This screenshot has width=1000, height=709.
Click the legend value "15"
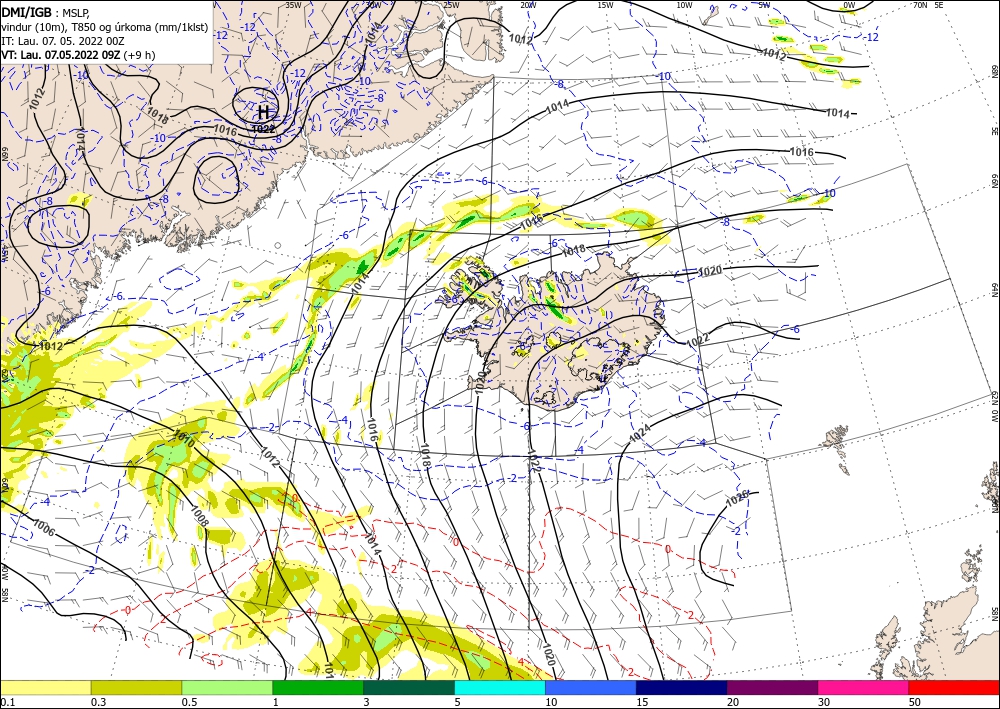click(642, 702)
